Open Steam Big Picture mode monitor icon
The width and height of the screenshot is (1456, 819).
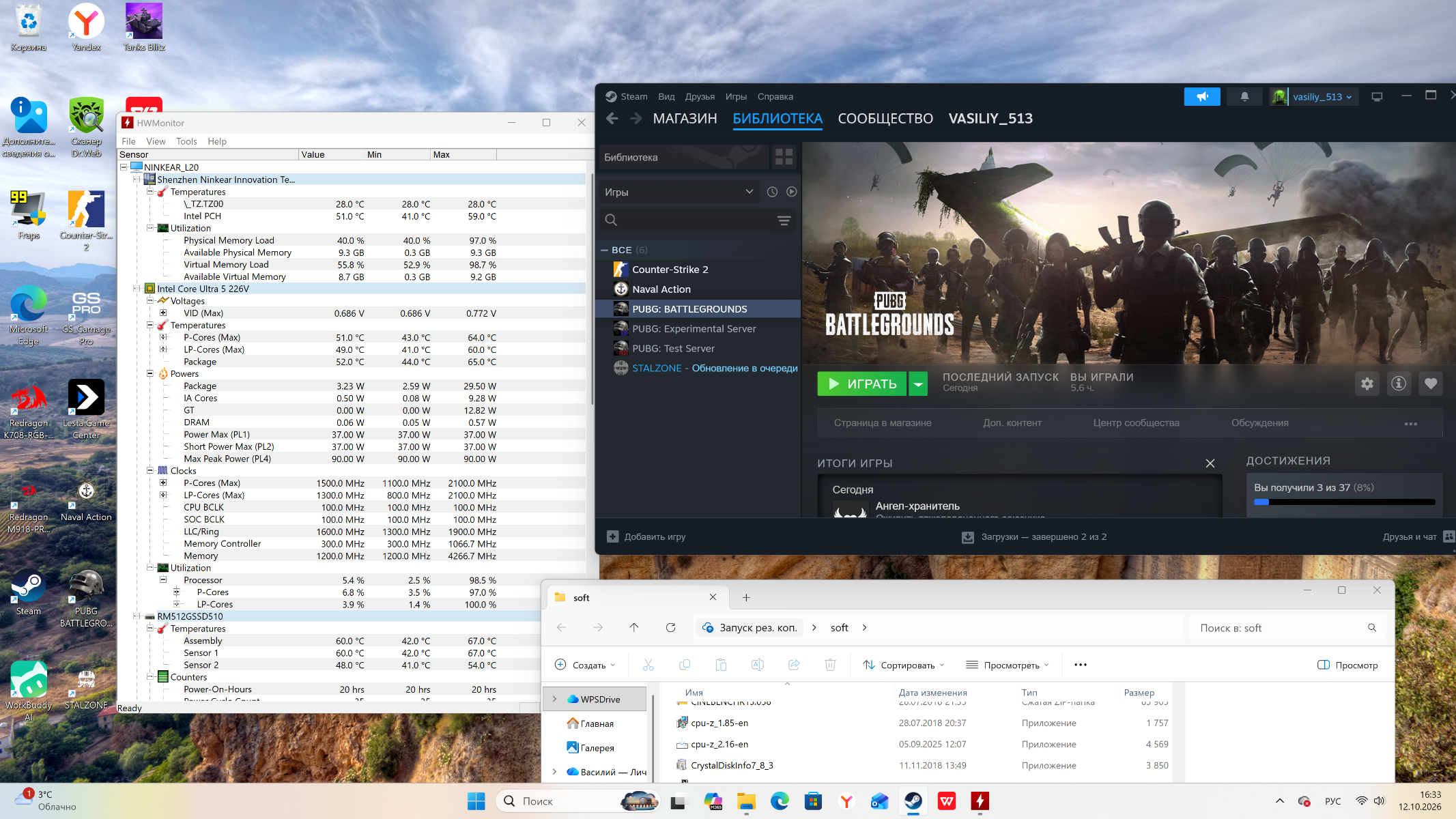(1377, 97)
